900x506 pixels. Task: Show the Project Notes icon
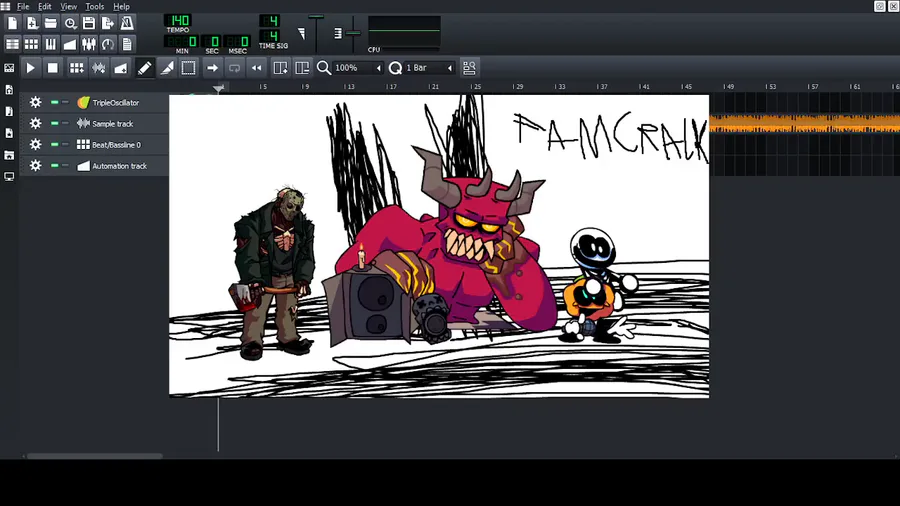click(127, 44)
